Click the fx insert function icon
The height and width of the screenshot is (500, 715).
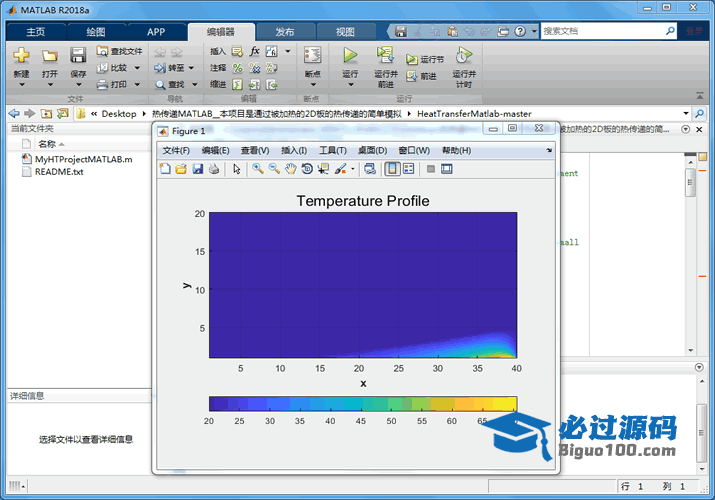[x=254, y=51]
